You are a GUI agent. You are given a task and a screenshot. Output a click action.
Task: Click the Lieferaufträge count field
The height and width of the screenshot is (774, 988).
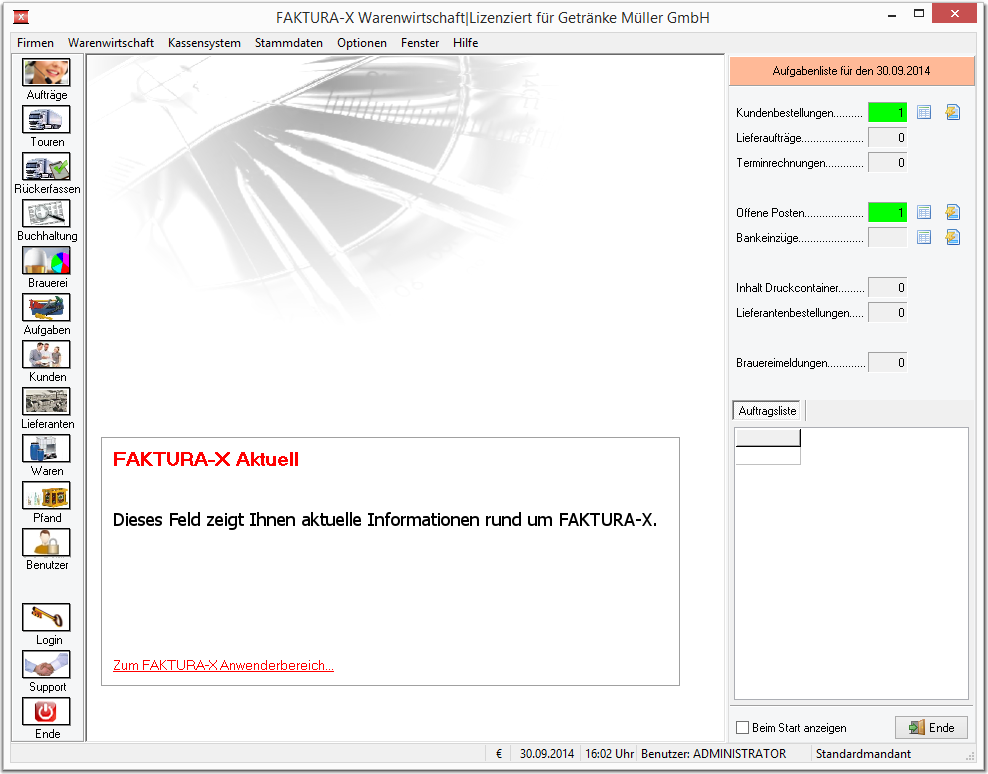(887, 137)
